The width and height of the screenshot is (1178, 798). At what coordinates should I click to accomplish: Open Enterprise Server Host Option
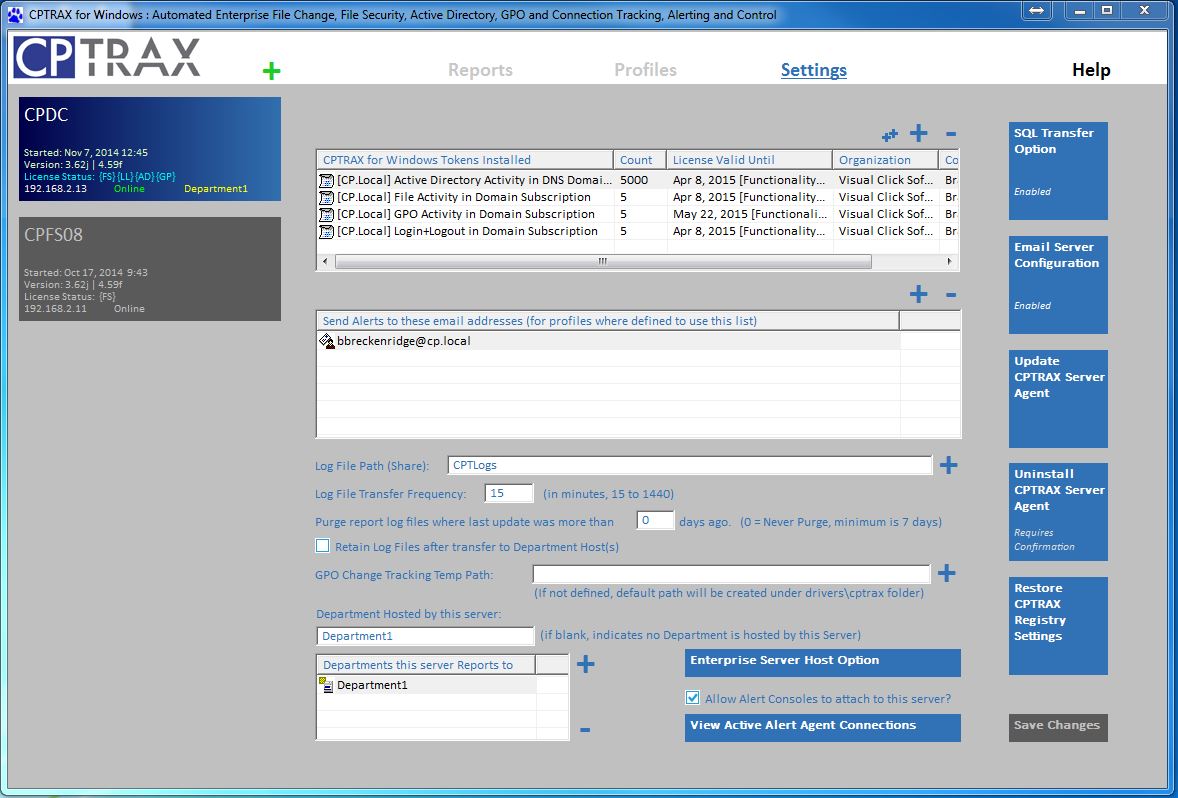tap(823, 663)
